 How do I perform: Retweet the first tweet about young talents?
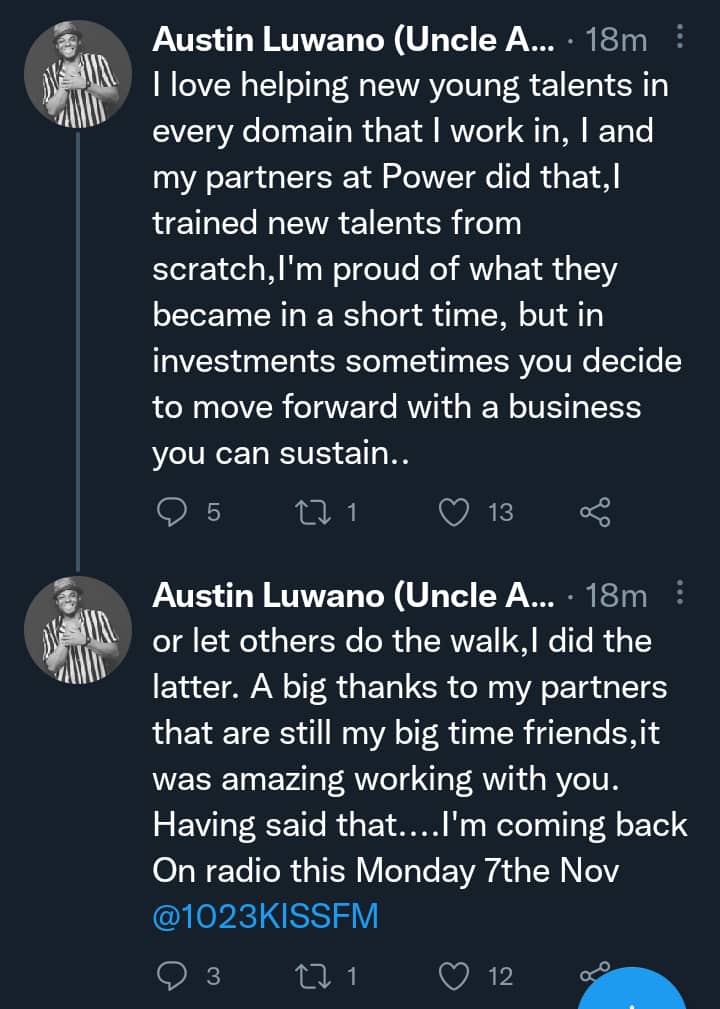(303, 512)
